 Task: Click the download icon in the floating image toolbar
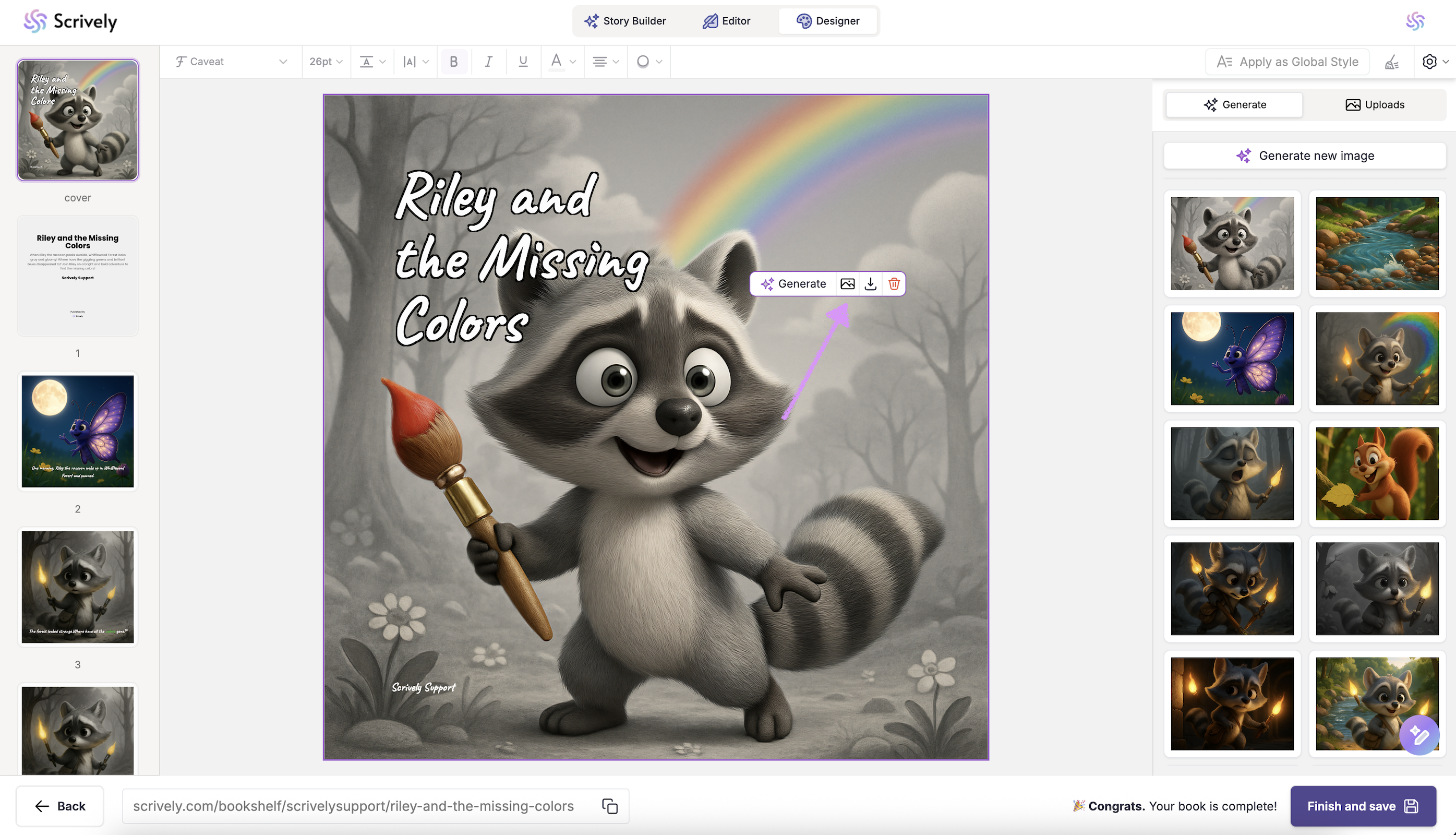tap(870, 284)
